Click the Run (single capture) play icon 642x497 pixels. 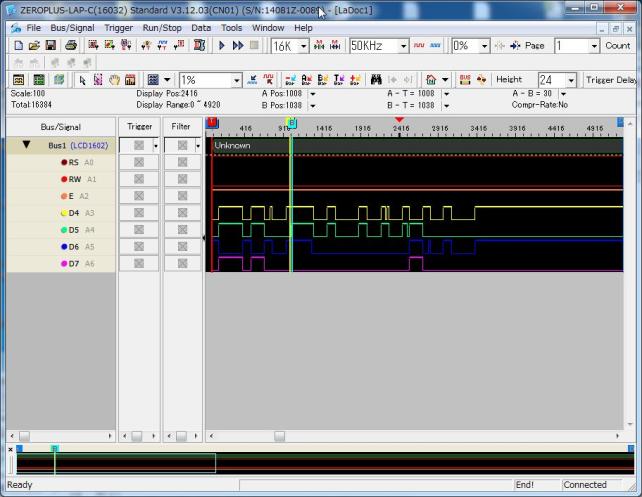point(222,46)
